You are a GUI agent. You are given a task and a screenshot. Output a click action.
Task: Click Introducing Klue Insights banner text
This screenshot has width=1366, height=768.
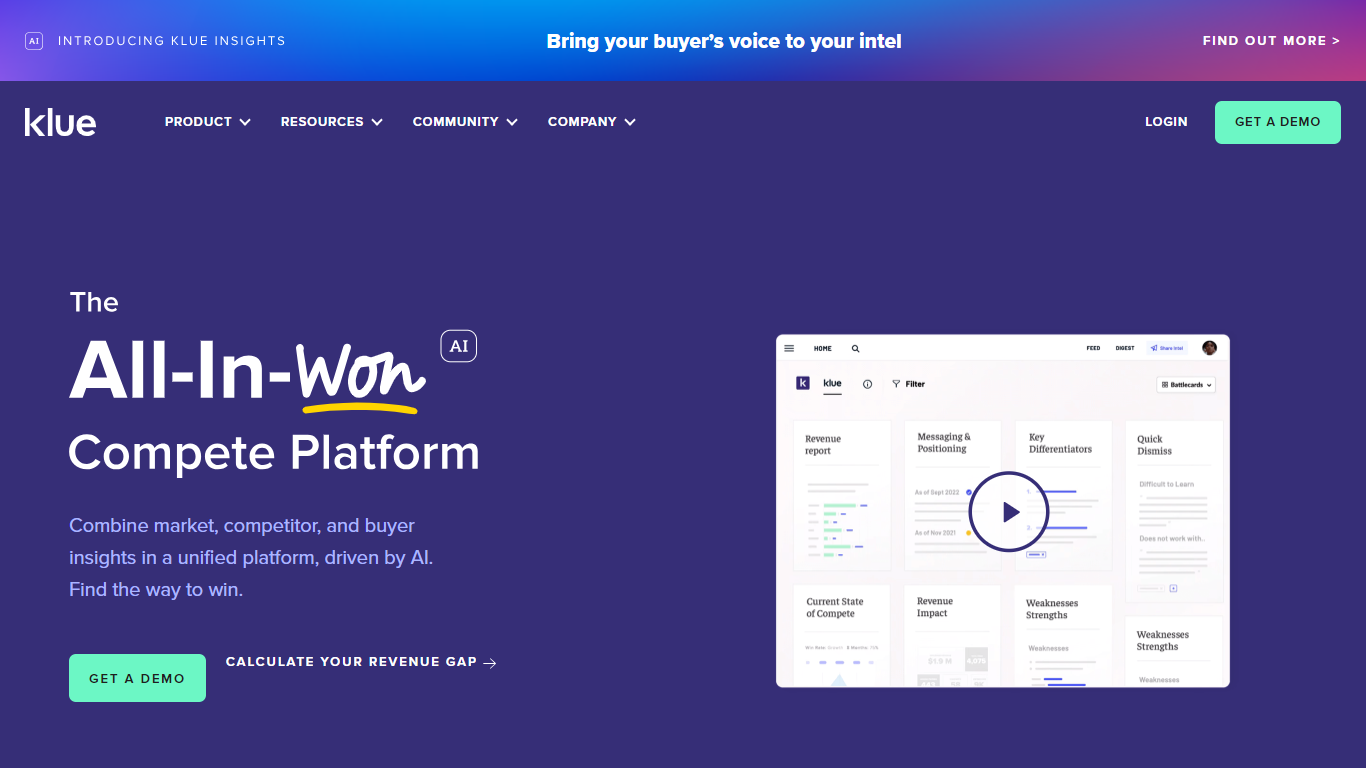(172, 41)
